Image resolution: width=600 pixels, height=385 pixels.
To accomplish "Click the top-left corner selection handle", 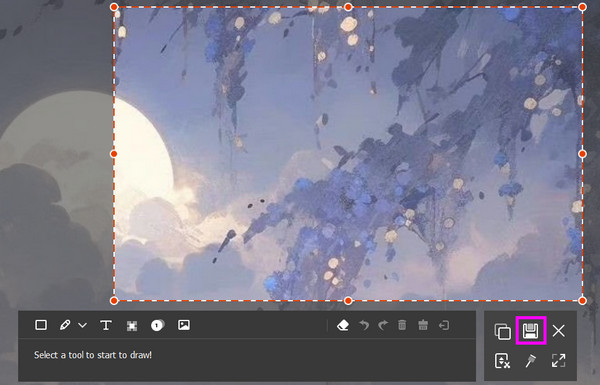I will pos(114,7).
